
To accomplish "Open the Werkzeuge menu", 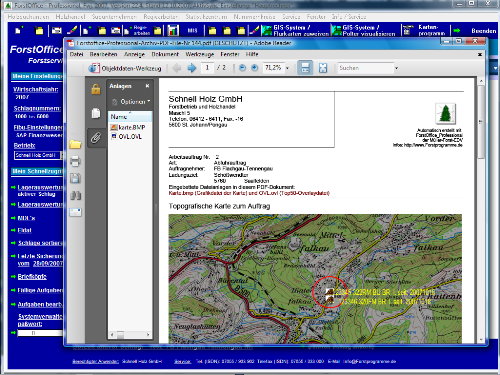I will click(x=200, y=54).
